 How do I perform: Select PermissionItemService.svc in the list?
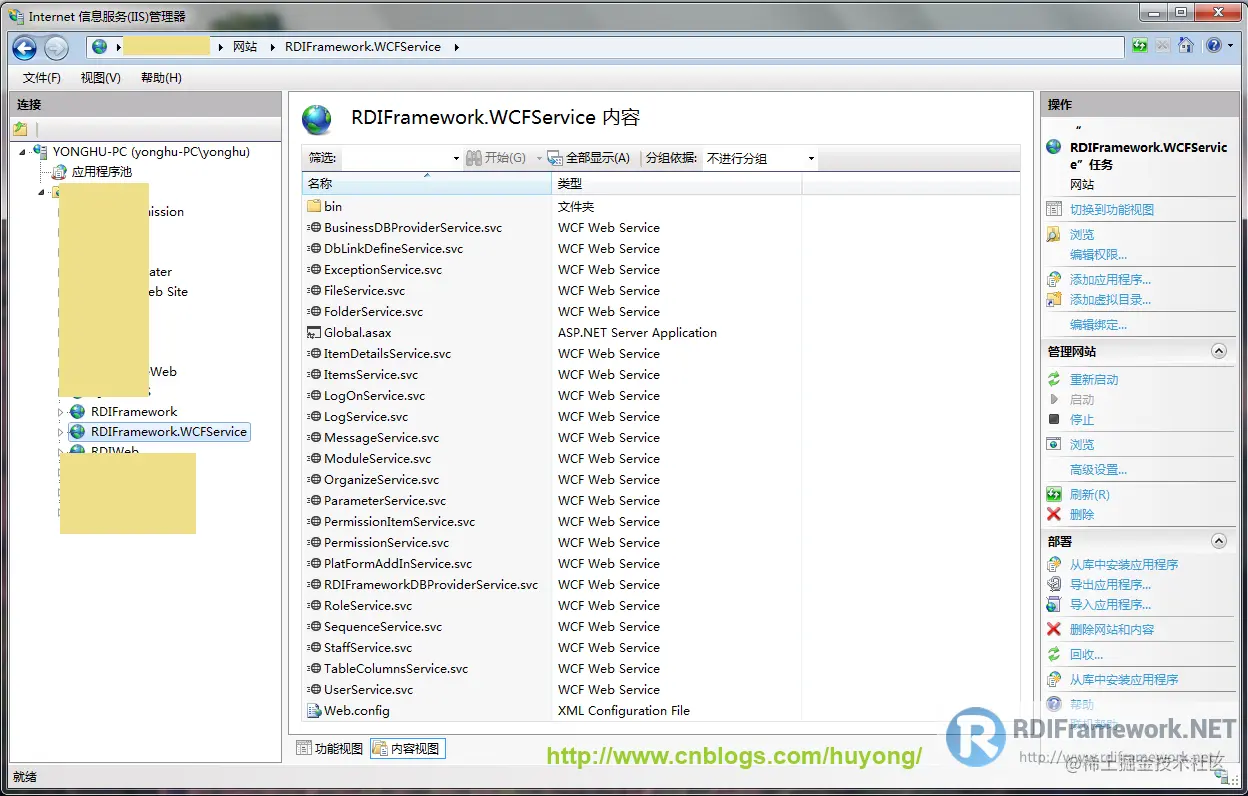[x=399, y=522]
